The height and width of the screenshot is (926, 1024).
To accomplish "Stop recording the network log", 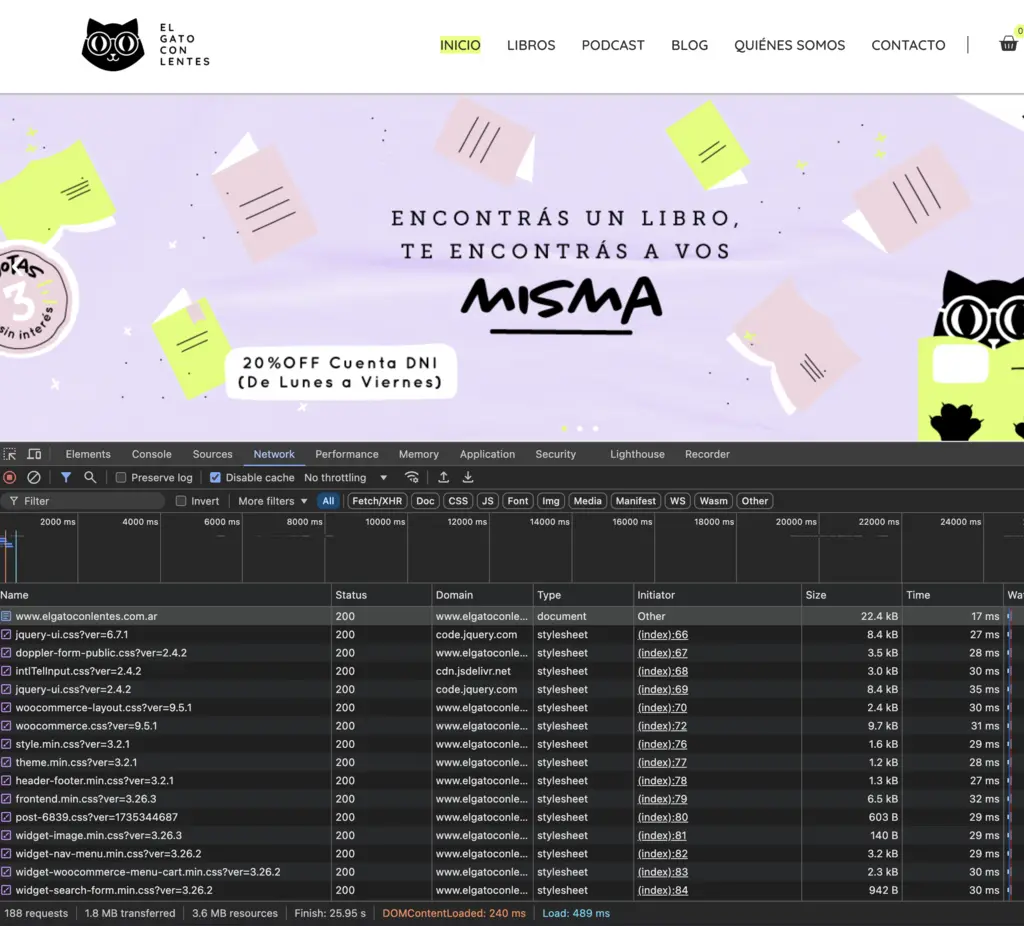I will (x=10, y=478).
